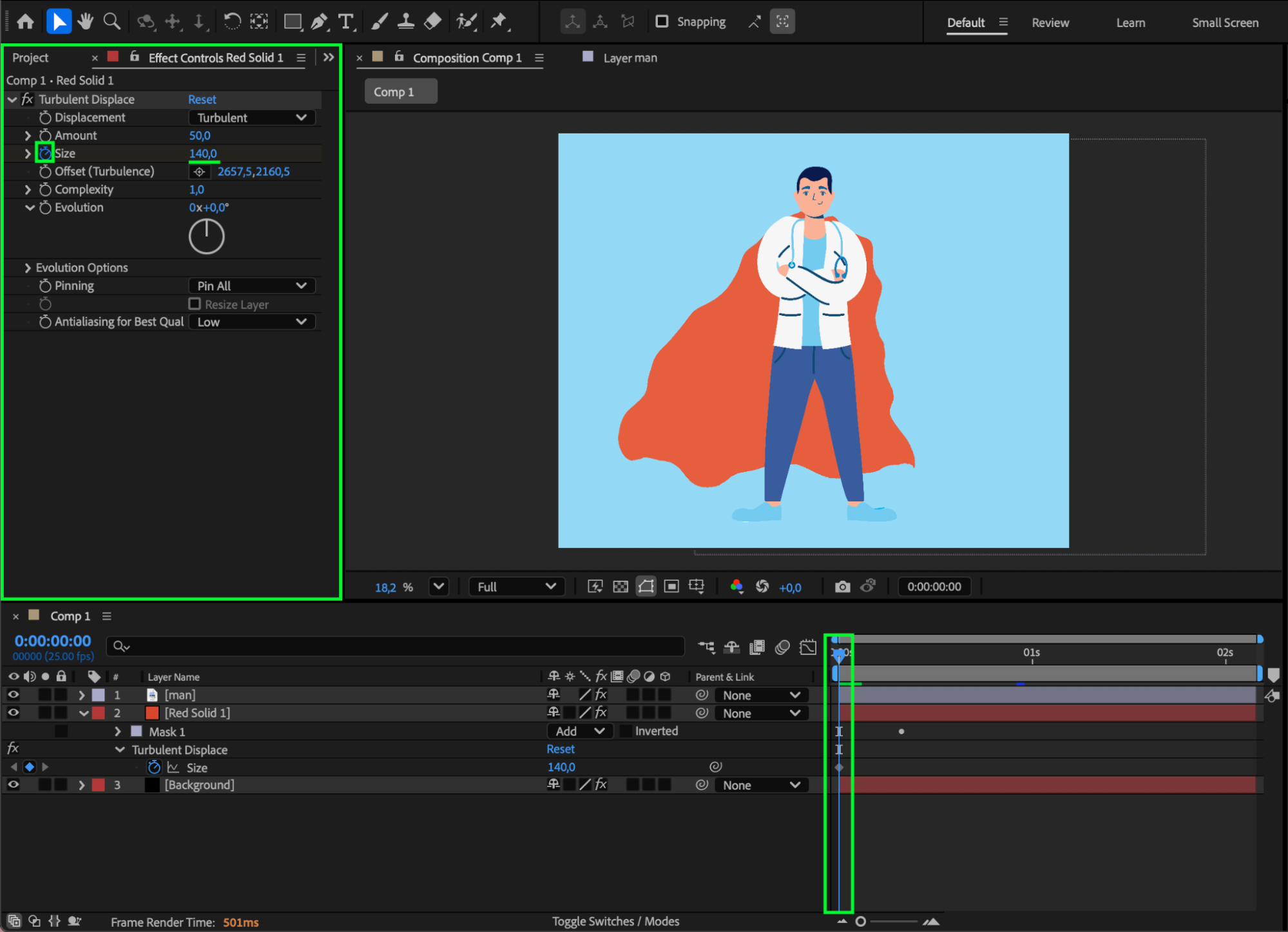Click the Show Channel color icon
Screen dimensions: 1288x932
[x=736, y=587]
